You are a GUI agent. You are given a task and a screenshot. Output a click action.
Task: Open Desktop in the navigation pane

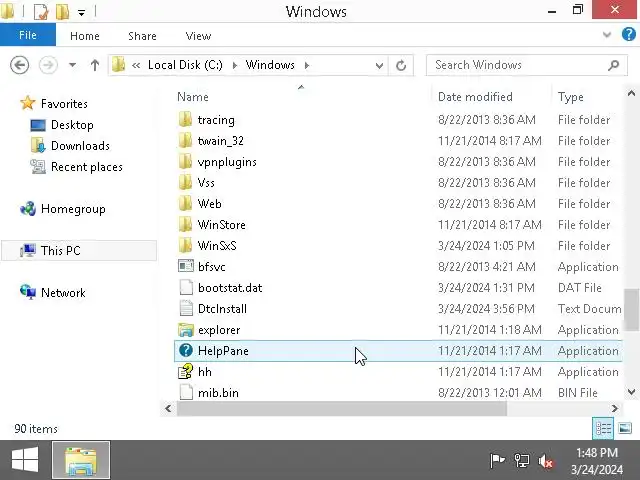pos(72,125)
